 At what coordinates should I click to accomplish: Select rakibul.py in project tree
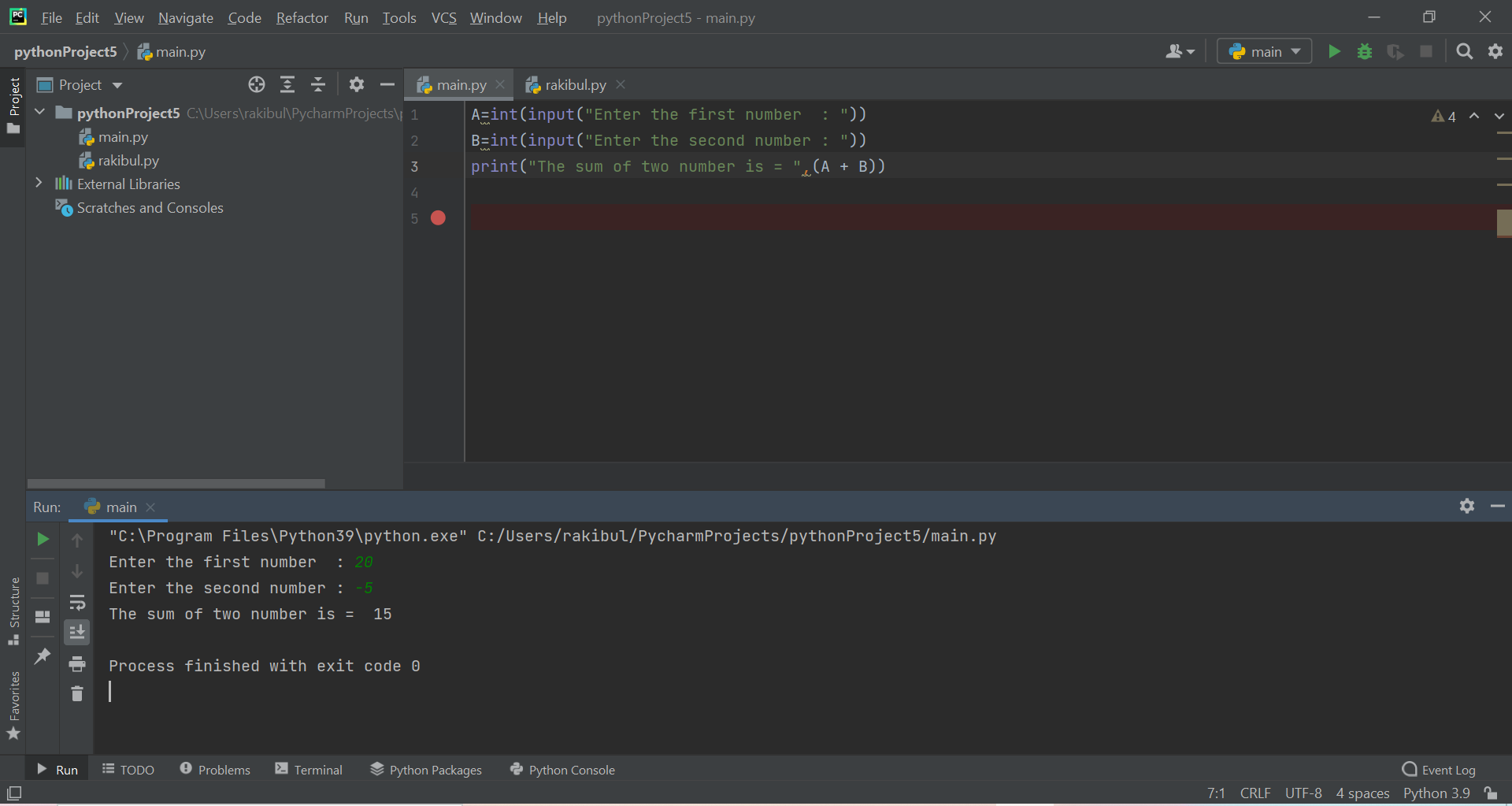click(x=119, y=160)
